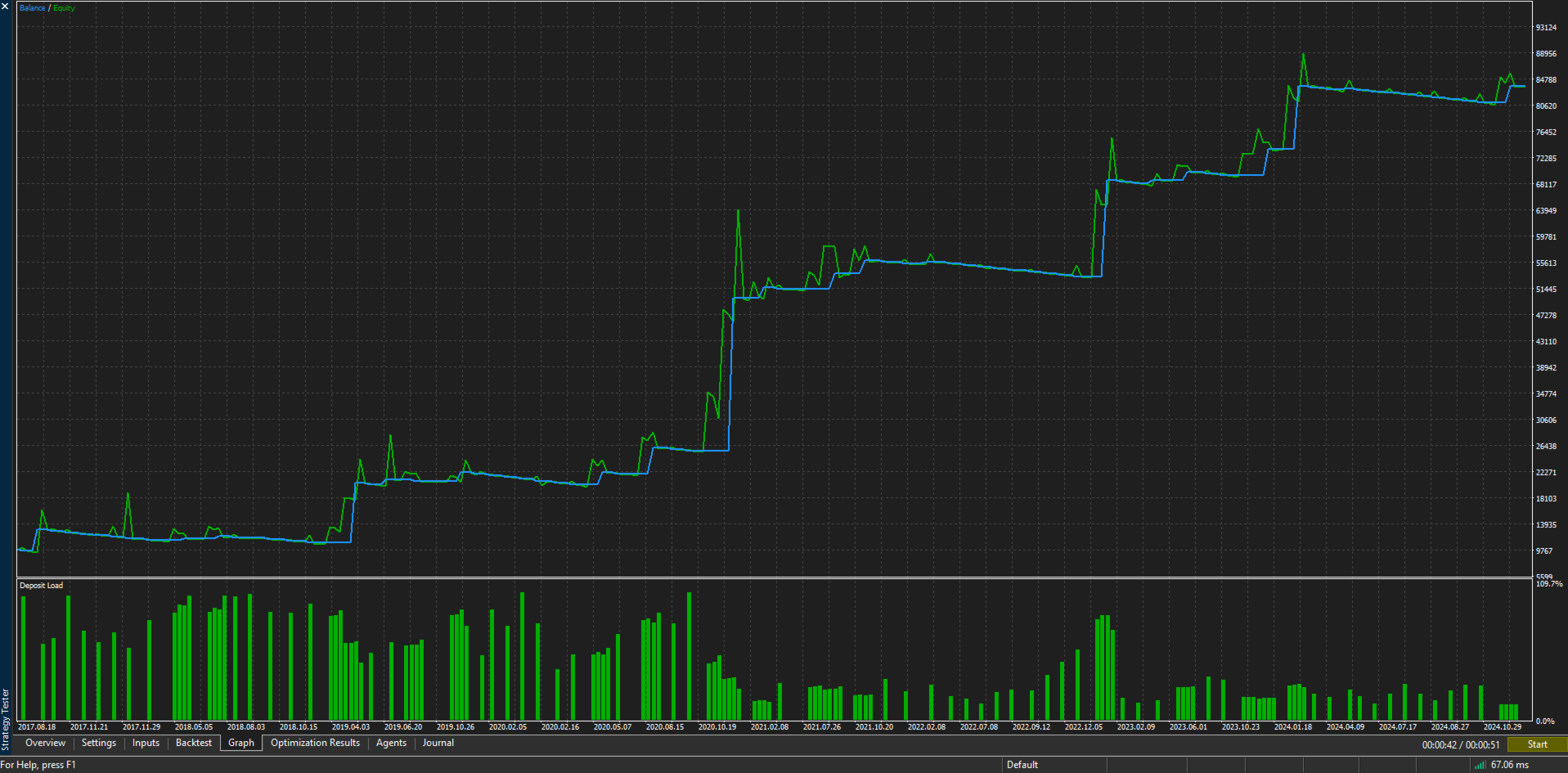Click the 84788 axis value
The image size is (1568, 773).
click(x=1546, y=80)
